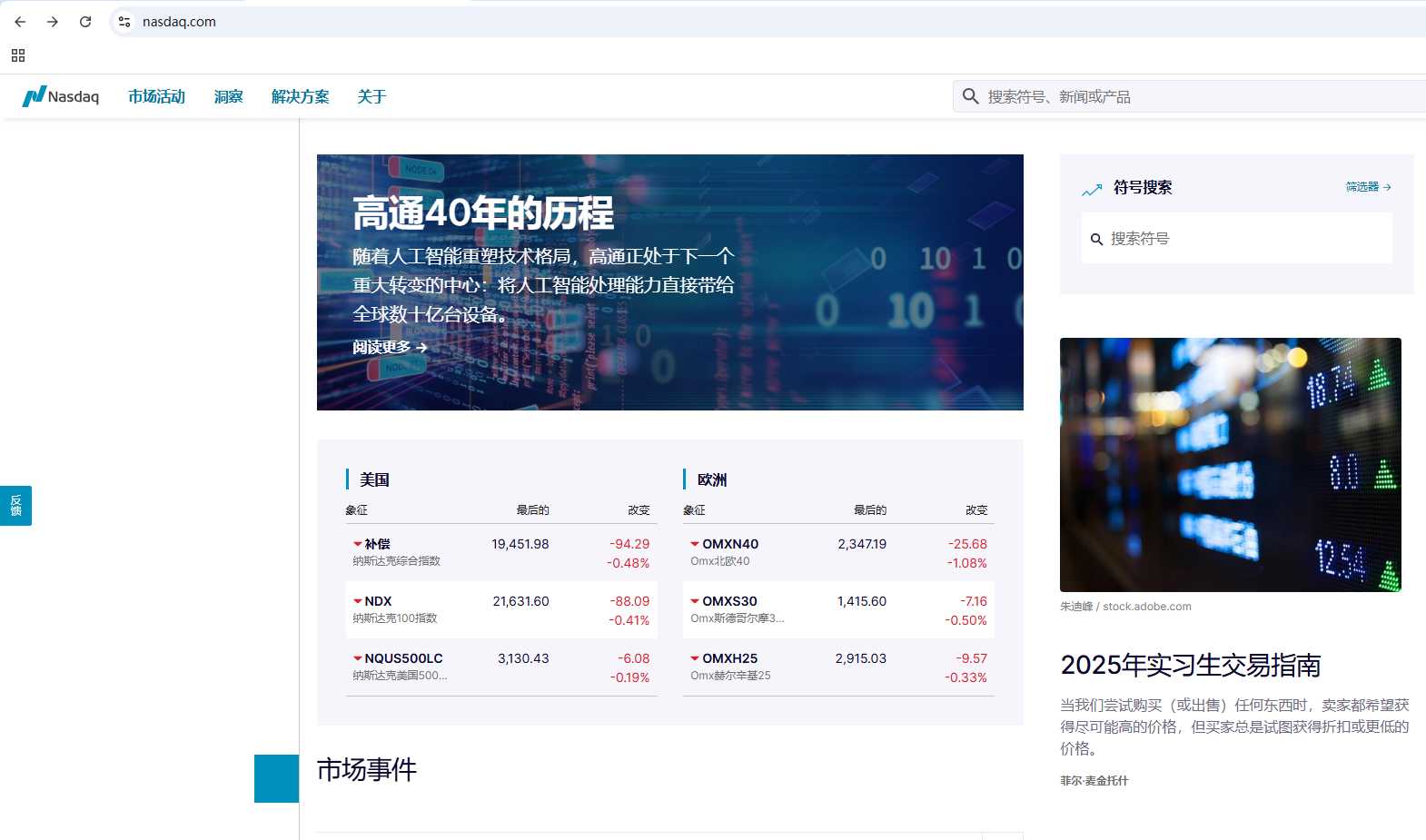Open the 筛选器 link

click(1368, 187)
